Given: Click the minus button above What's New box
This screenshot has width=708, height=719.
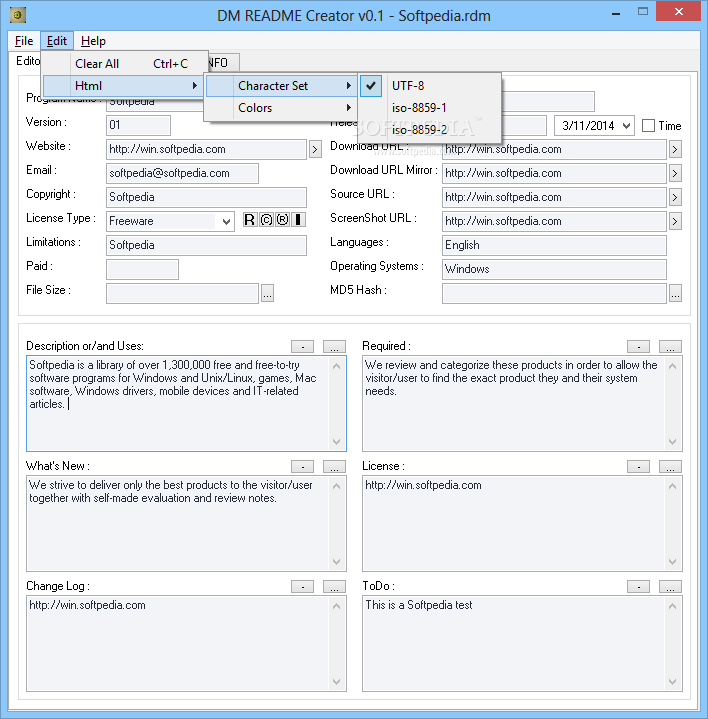Looking at the screenshot, I should tap(303, 467).
